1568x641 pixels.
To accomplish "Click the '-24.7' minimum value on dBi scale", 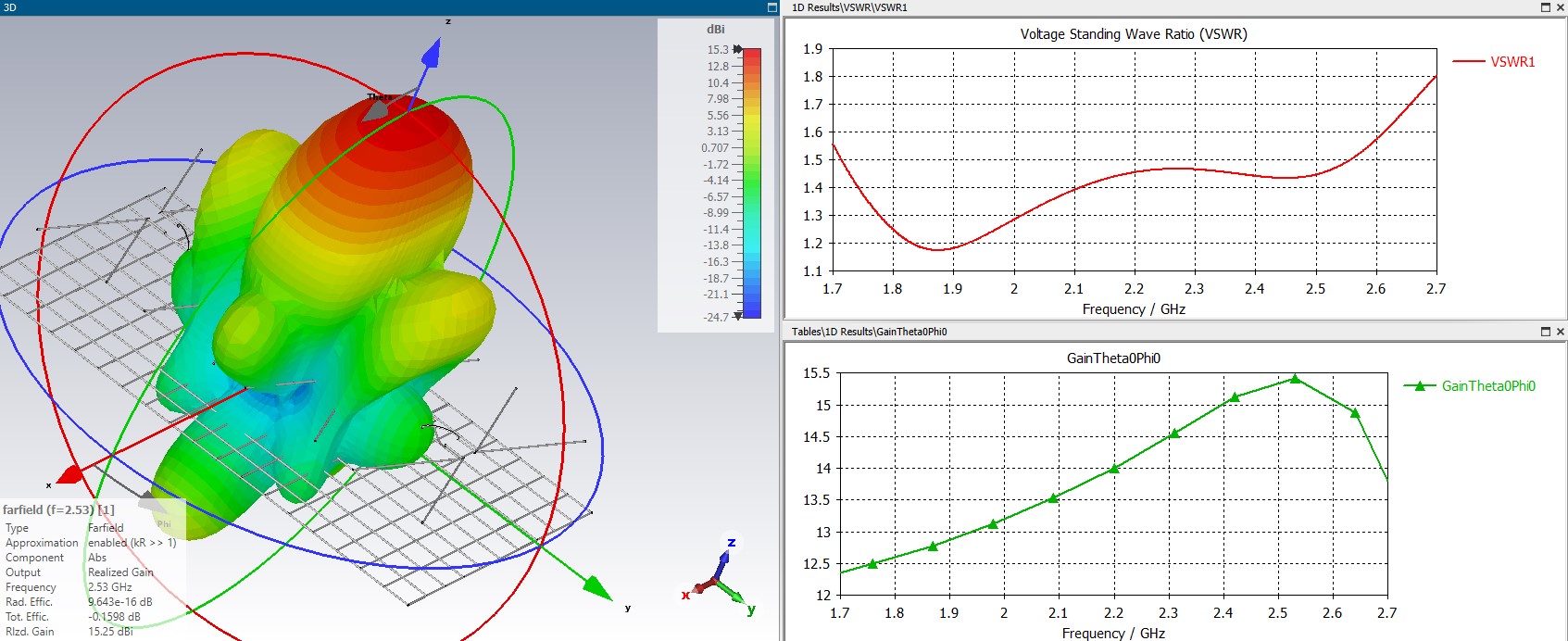I will point(716,317).
